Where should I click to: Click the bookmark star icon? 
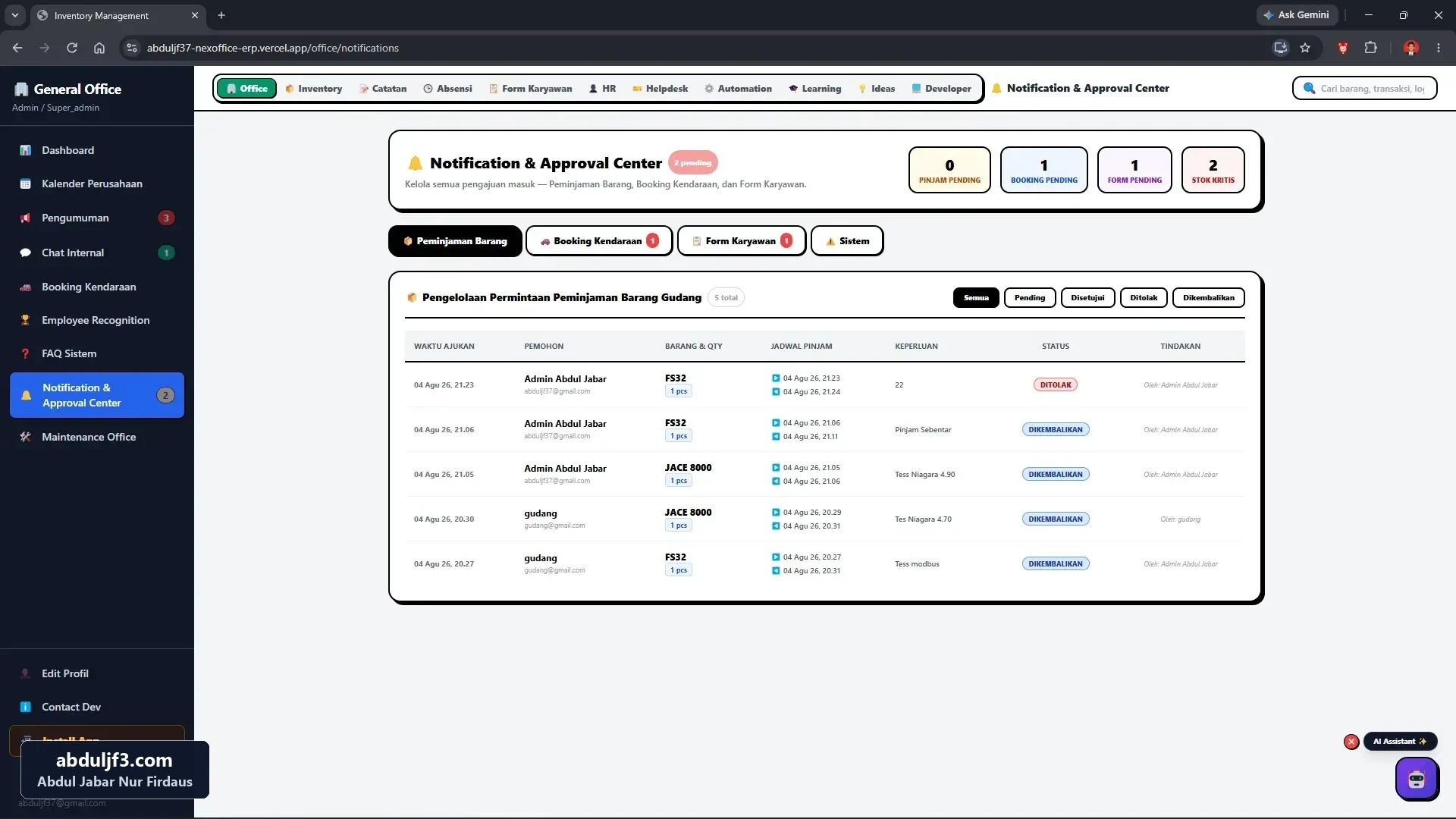click(x=1305, y=48)
